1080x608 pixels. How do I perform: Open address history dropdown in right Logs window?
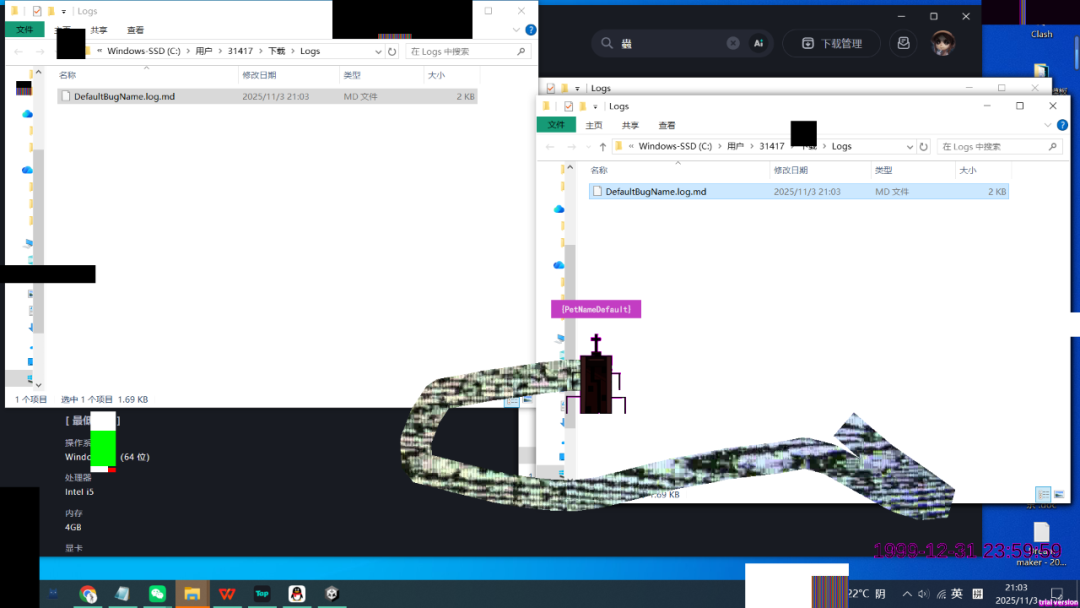coord(910,147)
